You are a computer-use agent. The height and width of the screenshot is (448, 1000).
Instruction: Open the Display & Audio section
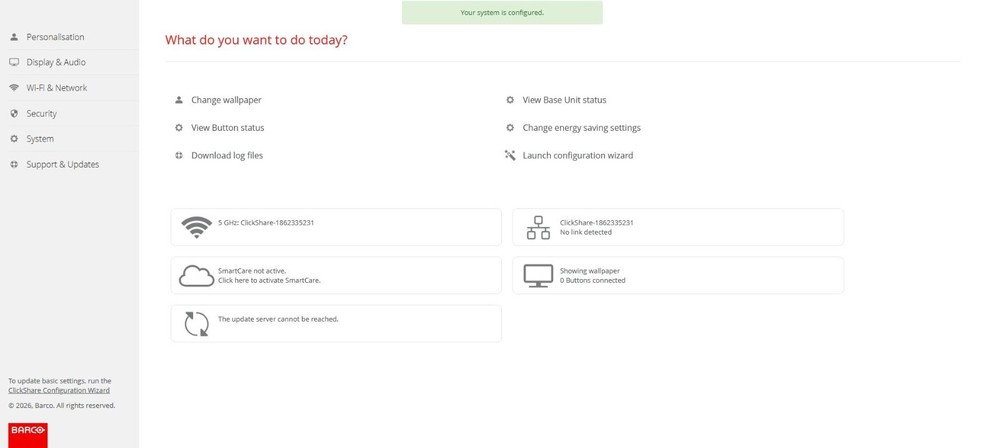[x=55, y=63]
